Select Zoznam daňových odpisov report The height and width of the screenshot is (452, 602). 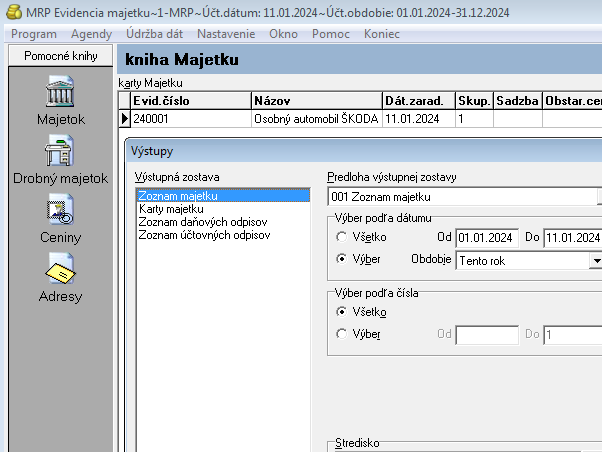pyautogui.click(x=223, y=222)
